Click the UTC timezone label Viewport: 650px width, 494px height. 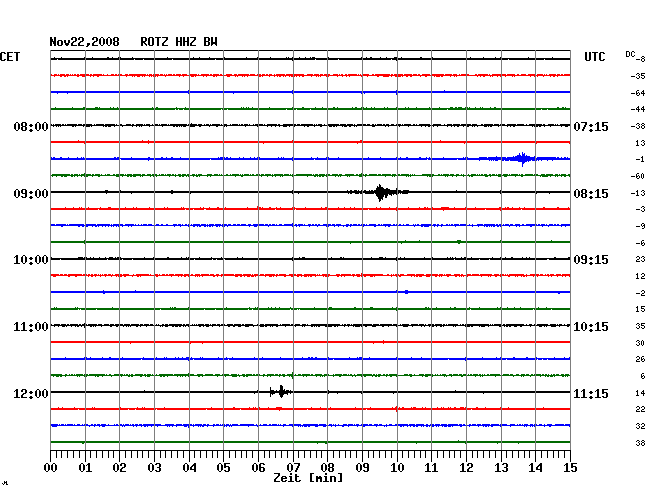tap(594, 57)
